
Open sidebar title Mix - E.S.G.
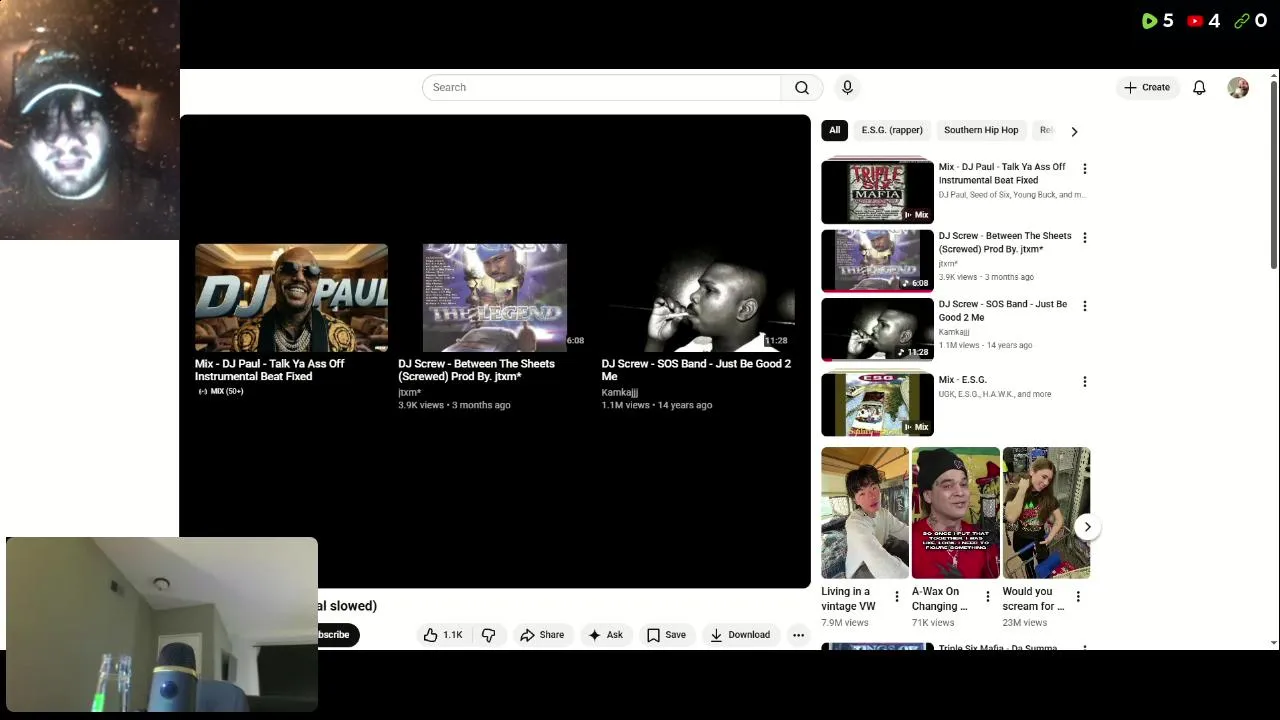point(962,380)
